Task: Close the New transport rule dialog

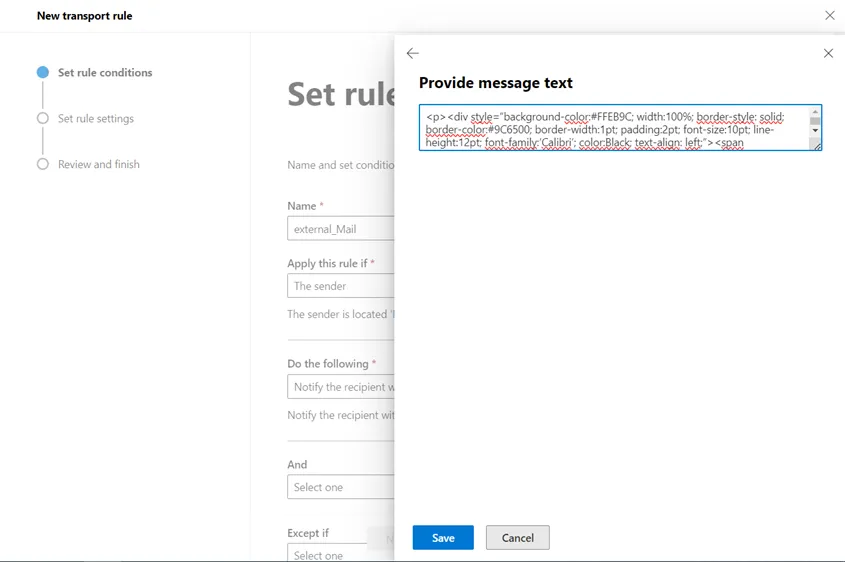Action: pyautogui.click(x=829, y=16)
